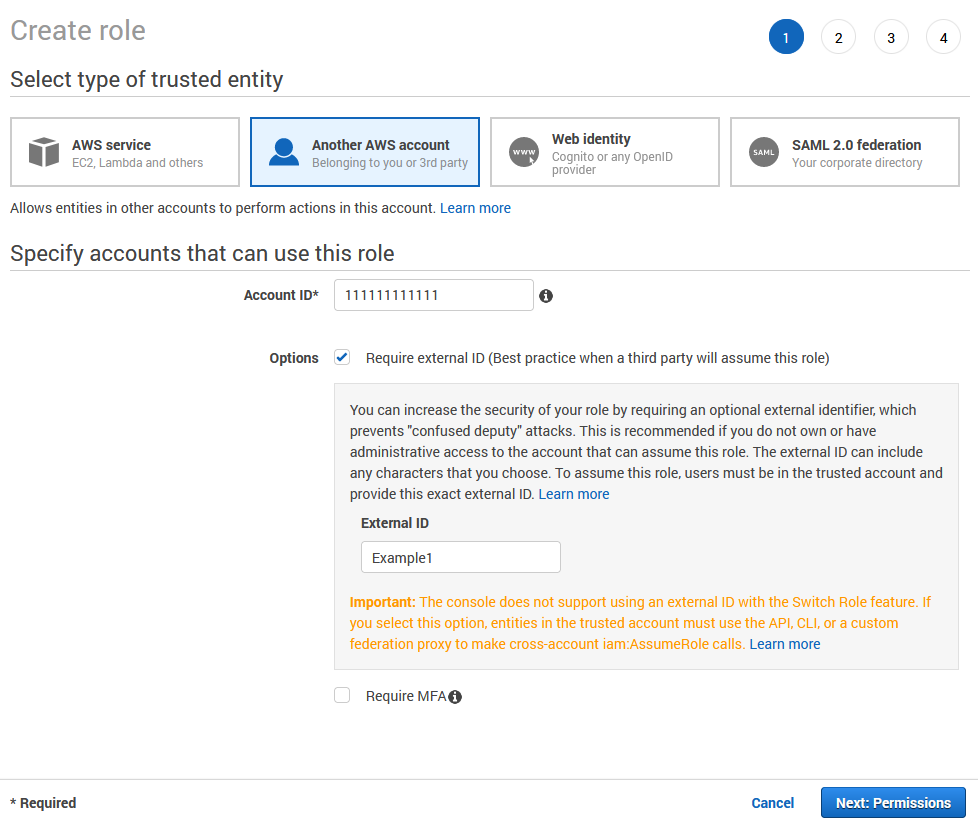Click the Web identity globe icon

pyautogui.click(x=524, y=152)
